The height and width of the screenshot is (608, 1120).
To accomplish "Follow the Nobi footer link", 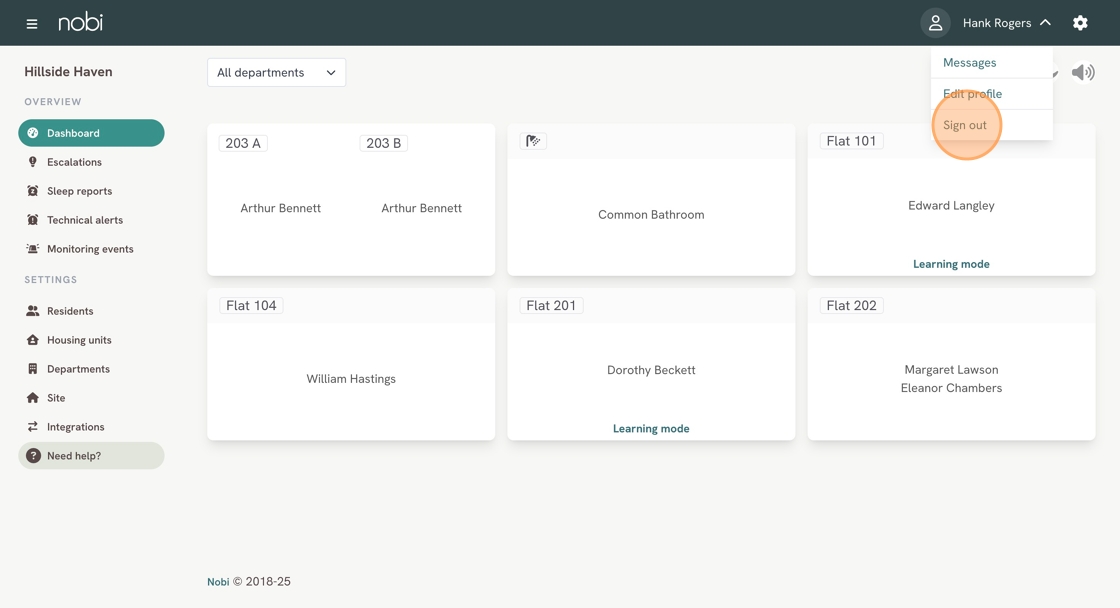I will point(218,582).
